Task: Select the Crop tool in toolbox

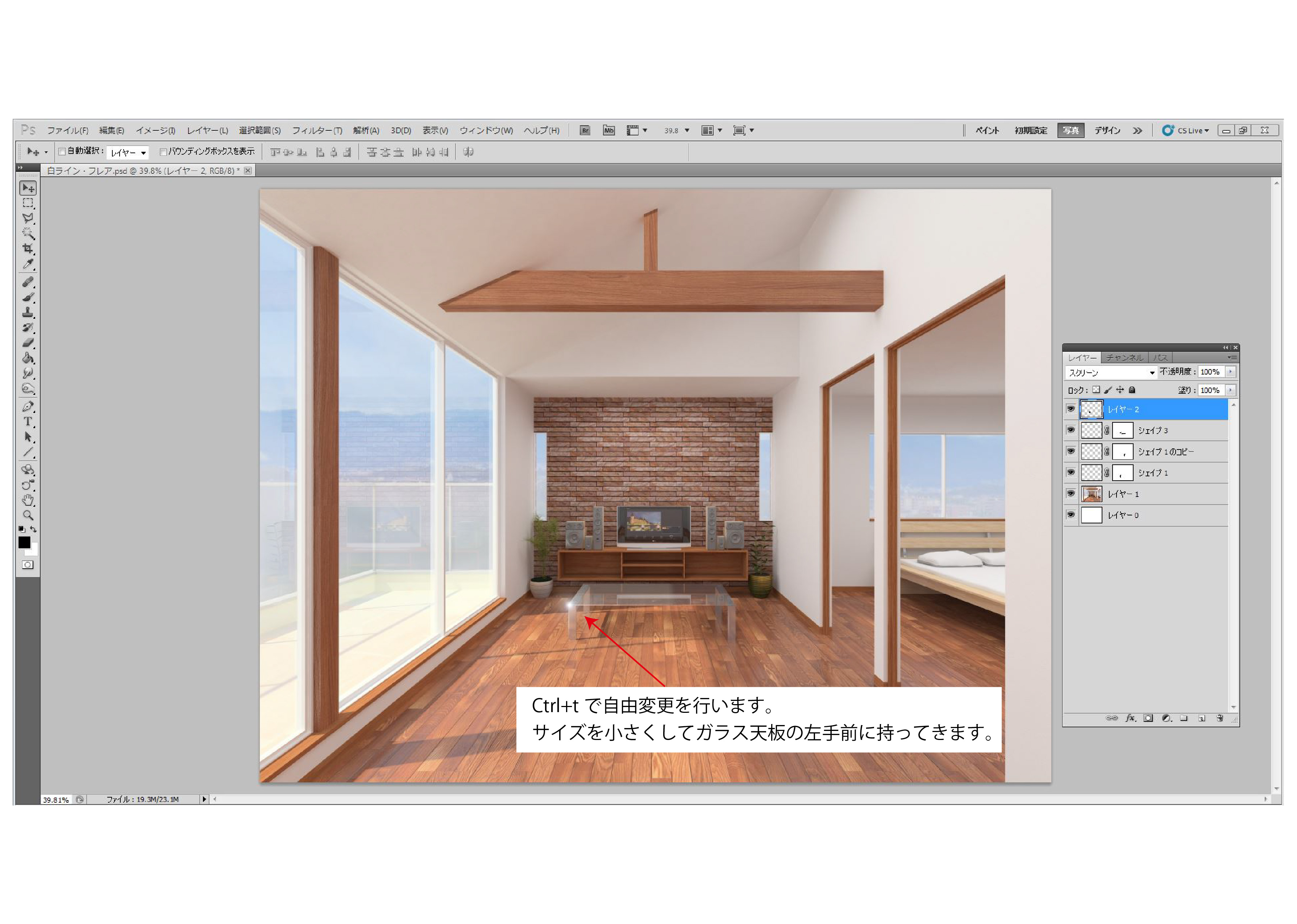Action: [27, 248]
